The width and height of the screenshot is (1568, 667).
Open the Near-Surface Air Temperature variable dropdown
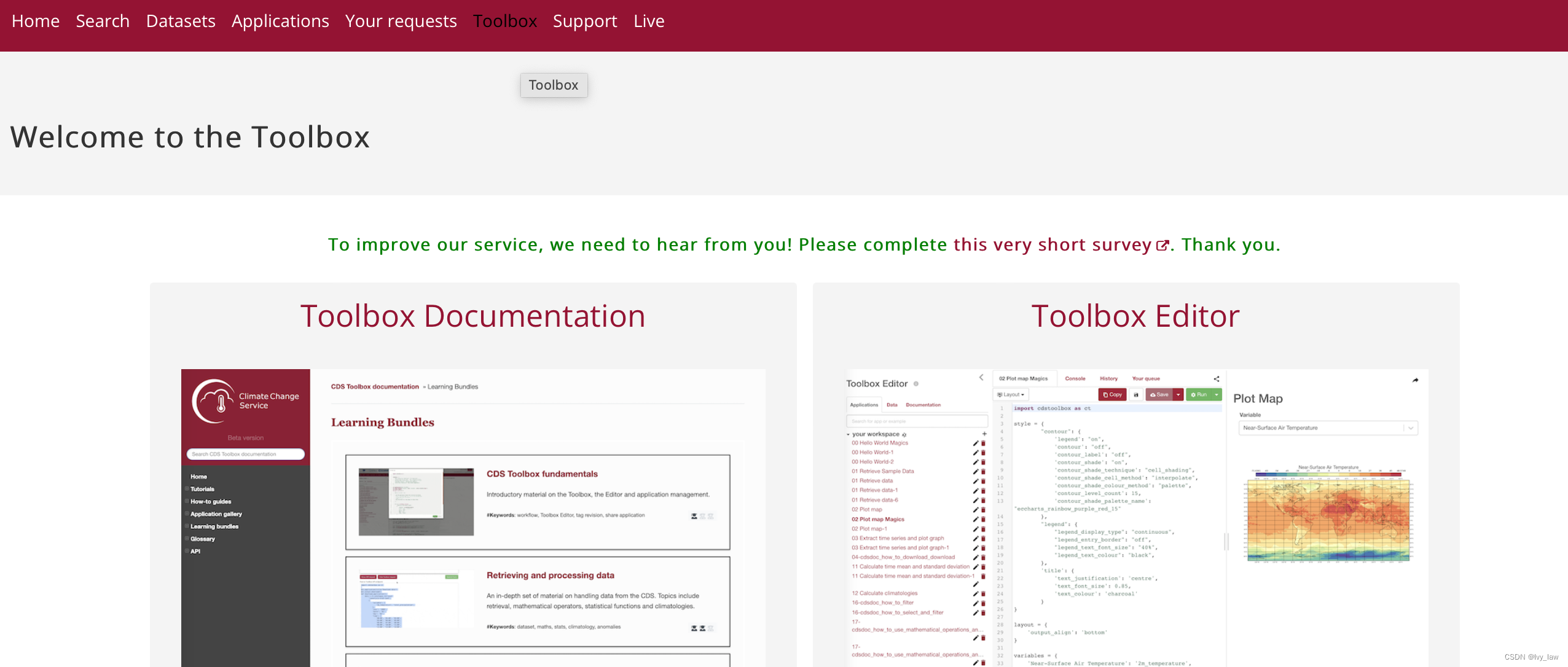tap(1328, 428)
